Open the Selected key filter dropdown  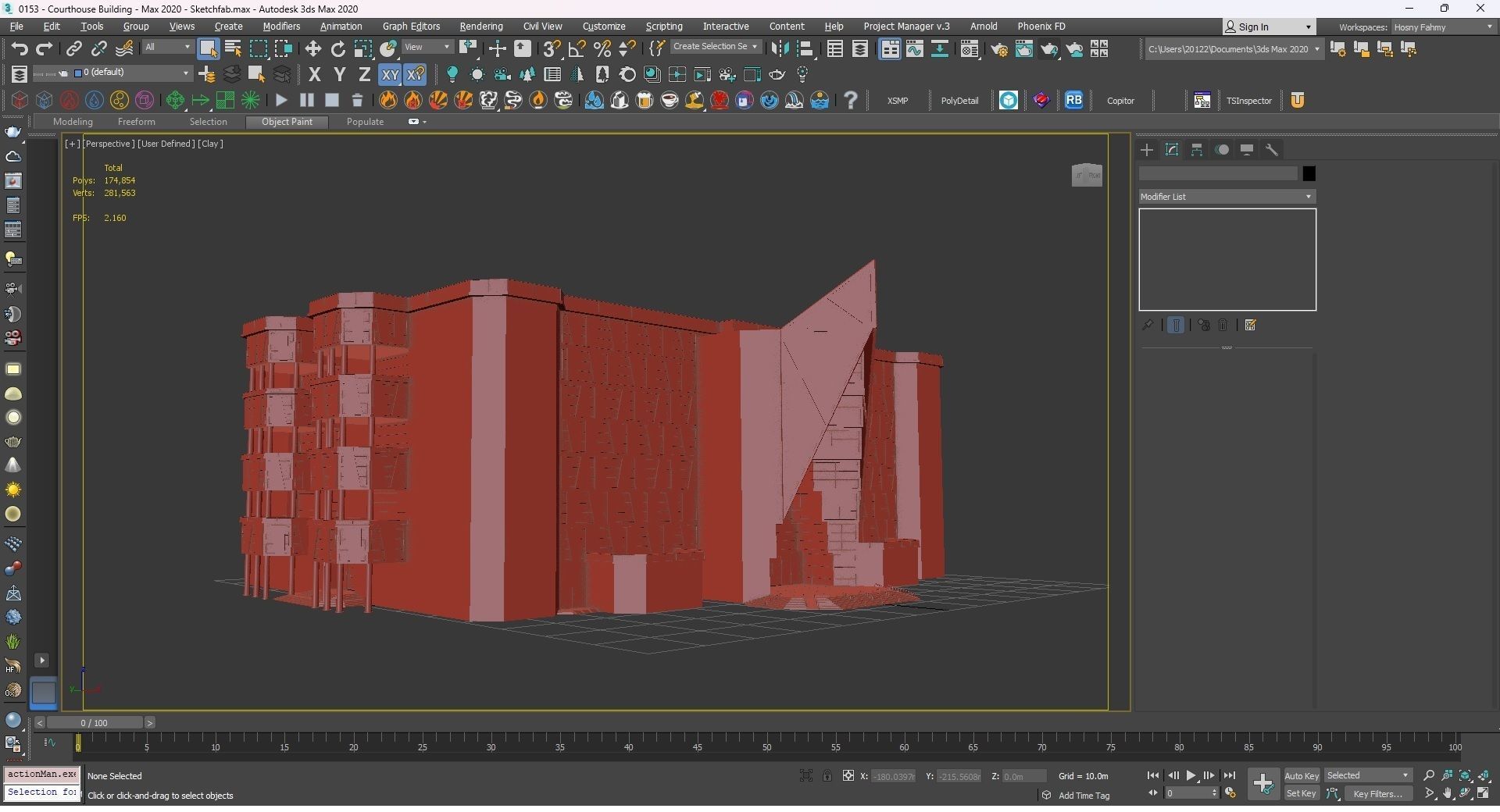tap(1368, 775)
